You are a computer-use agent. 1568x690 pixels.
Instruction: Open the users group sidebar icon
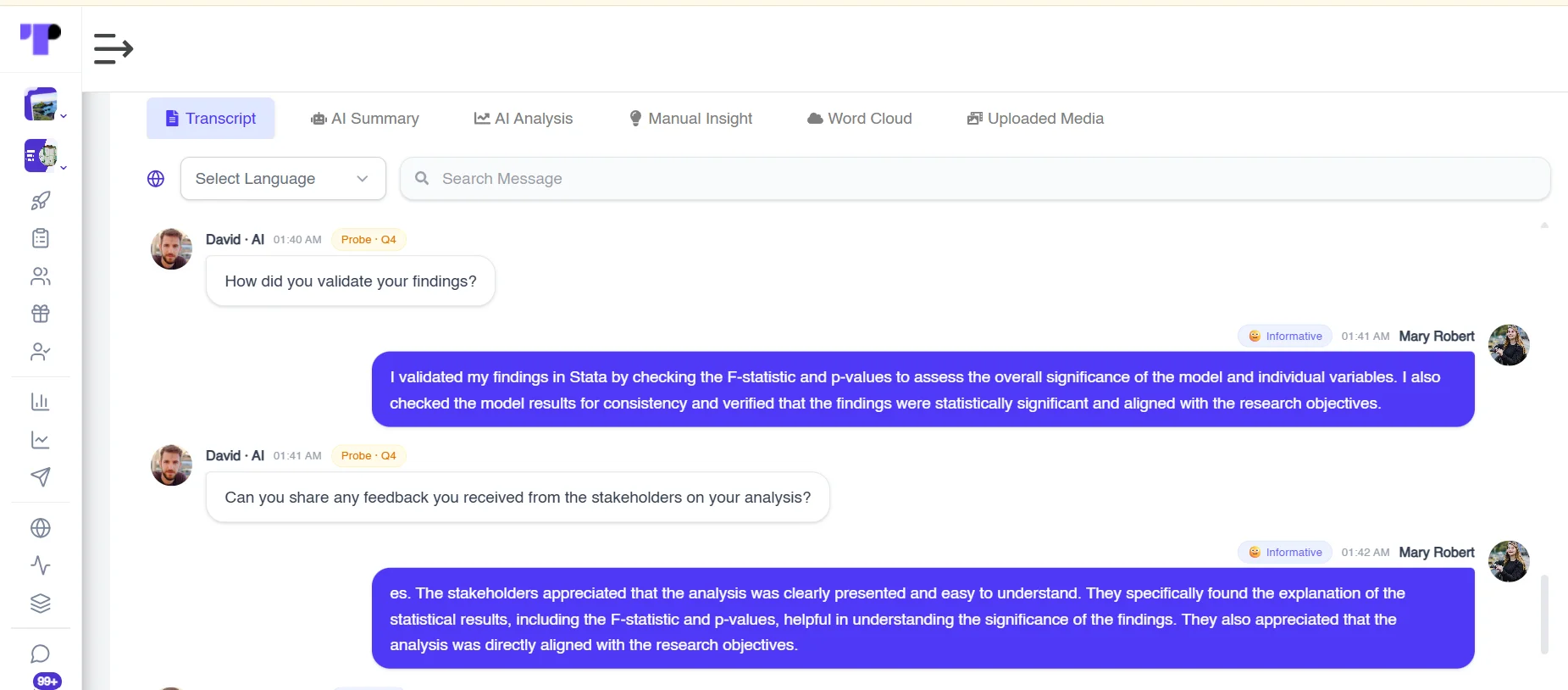pos(41,276)
